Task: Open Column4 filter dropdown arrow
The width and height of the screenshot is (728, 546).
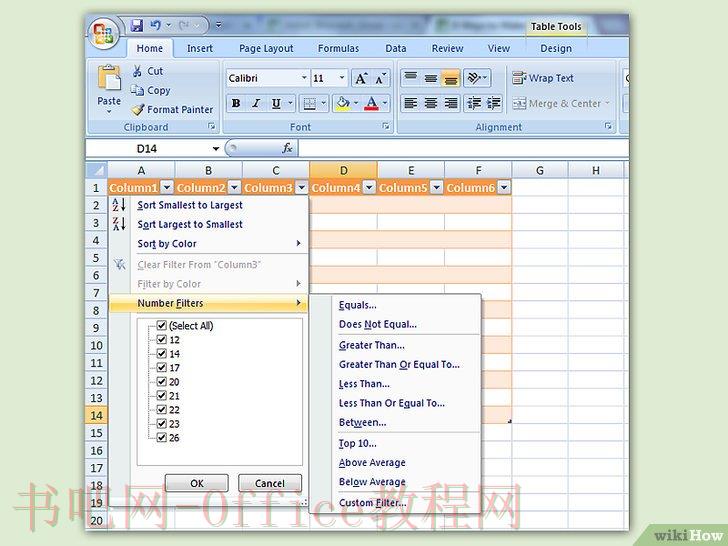Action: coord(369,187)
